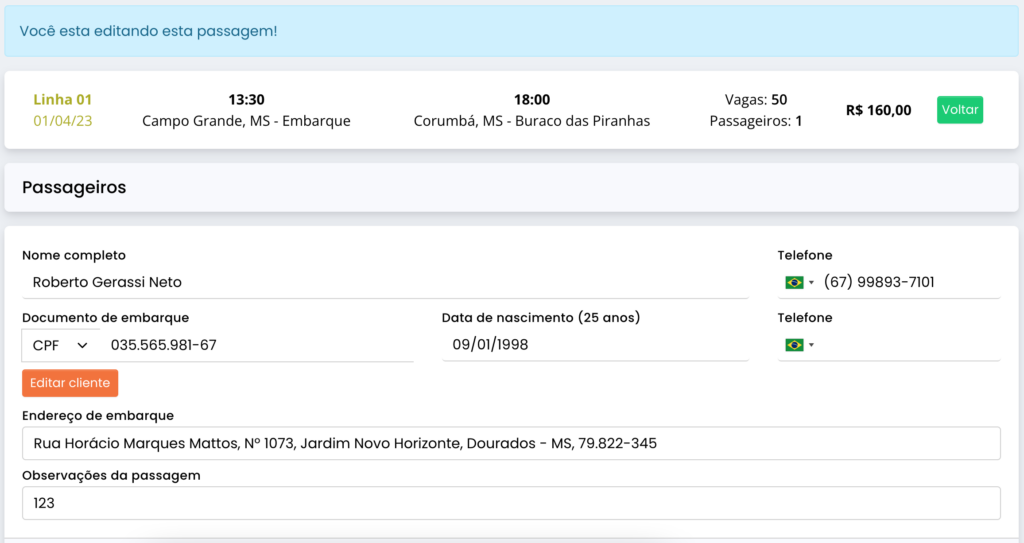
Task: Expand the country arrow in the second Telefone row
Action: click(x=812, y=345)
